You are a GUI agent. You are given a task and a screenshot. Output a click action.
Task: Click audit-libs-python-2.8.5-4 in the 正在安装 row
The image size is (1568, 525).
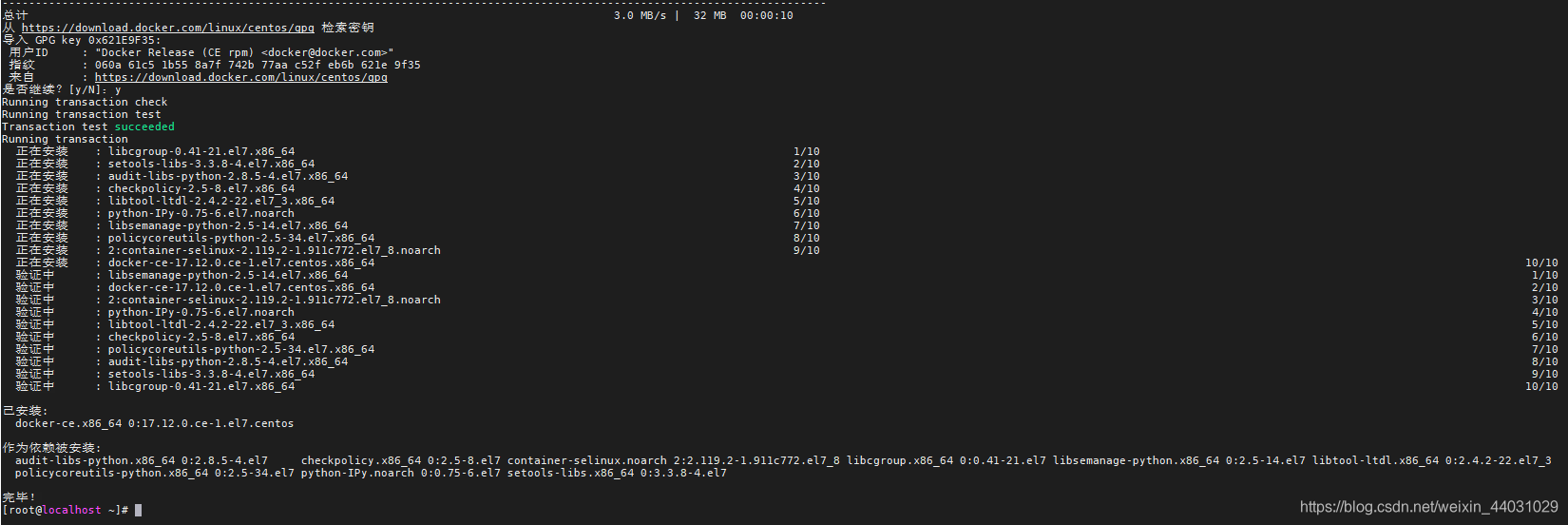coord(228,176)
